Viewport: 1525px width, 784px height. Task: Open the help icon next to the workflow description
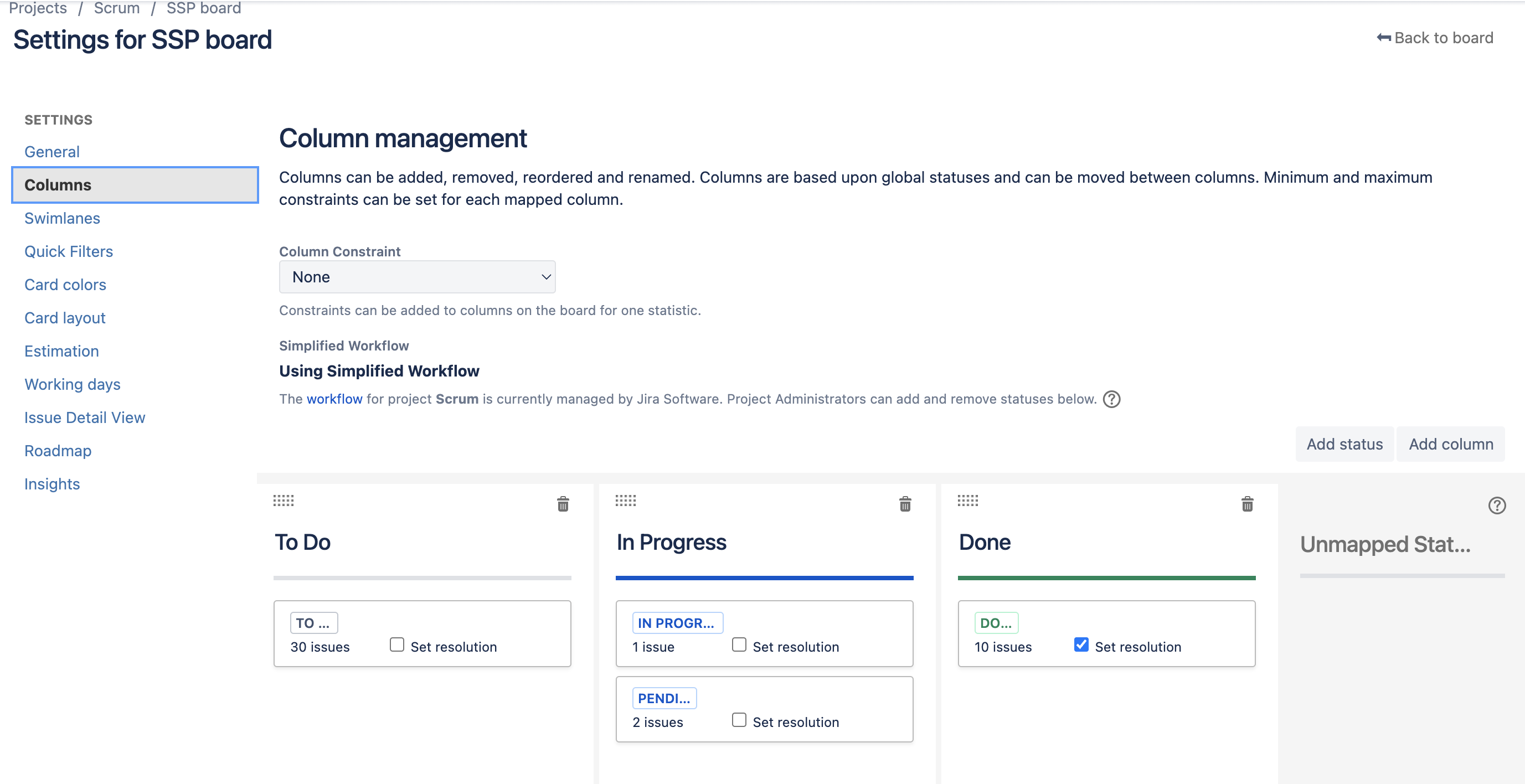click(x=1112, y=399)
